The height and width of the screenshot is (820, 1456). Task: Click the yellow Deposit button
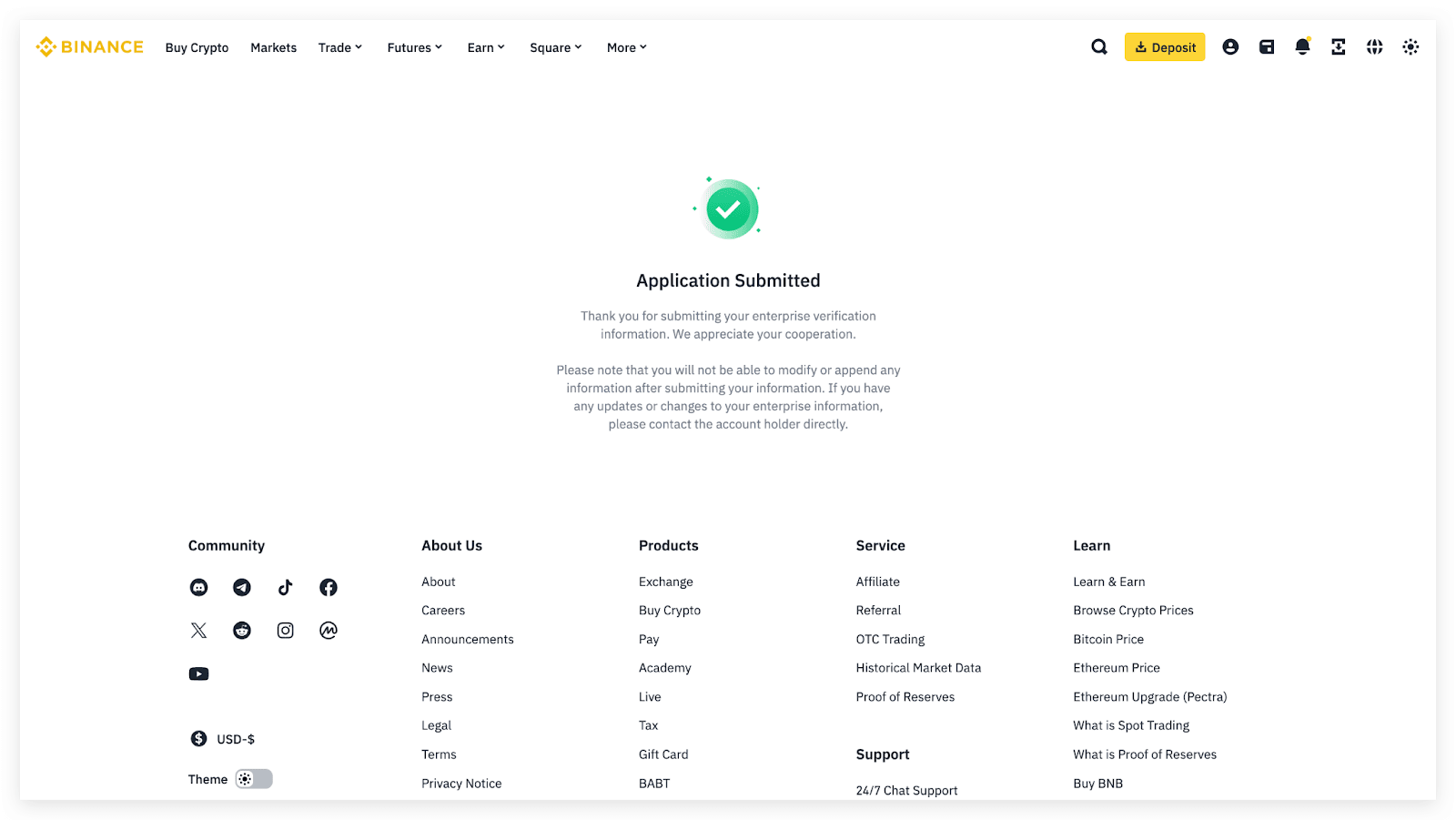click(x=1165, y=47)
